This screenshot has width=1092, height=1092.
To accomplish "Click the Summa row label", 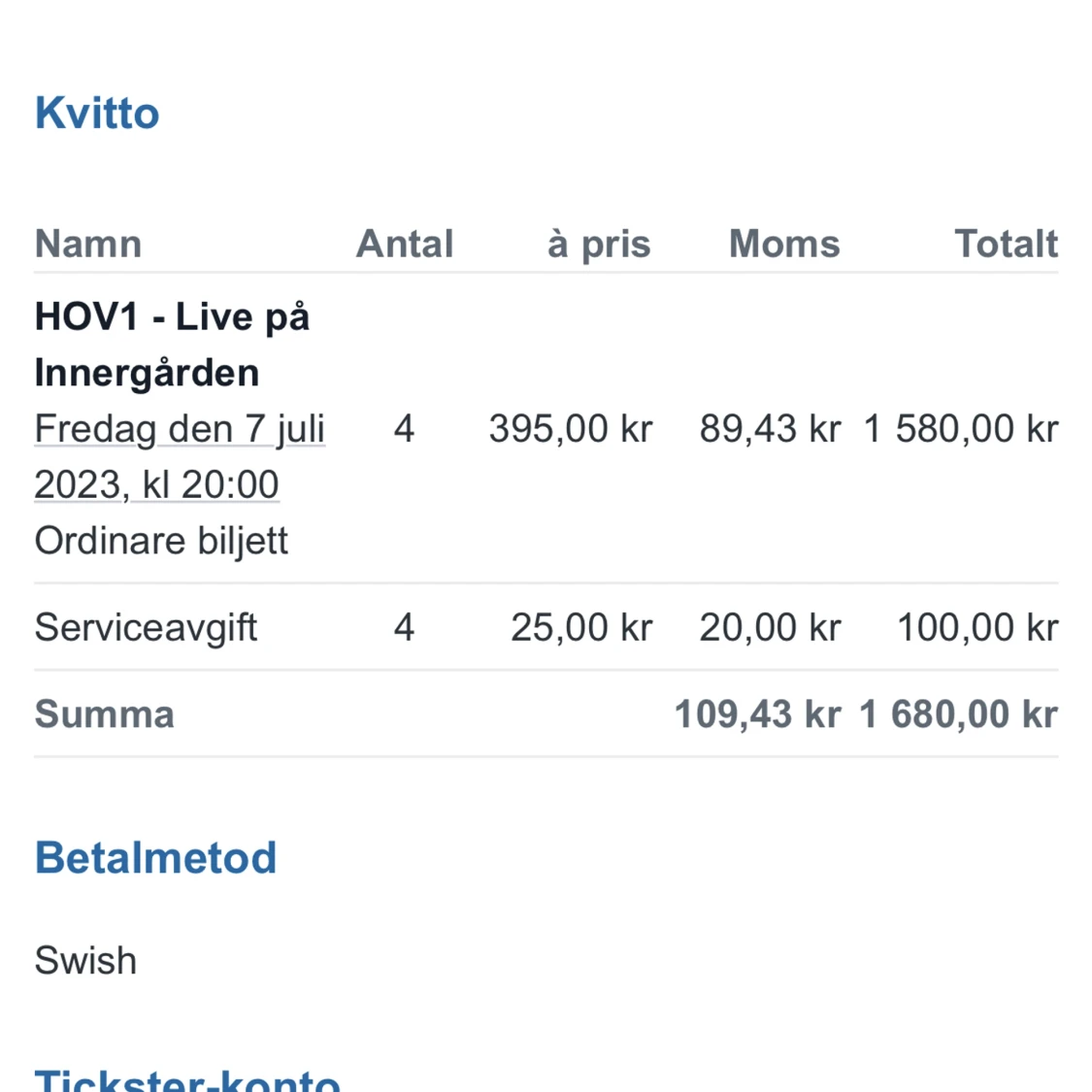I will [105, 714].
